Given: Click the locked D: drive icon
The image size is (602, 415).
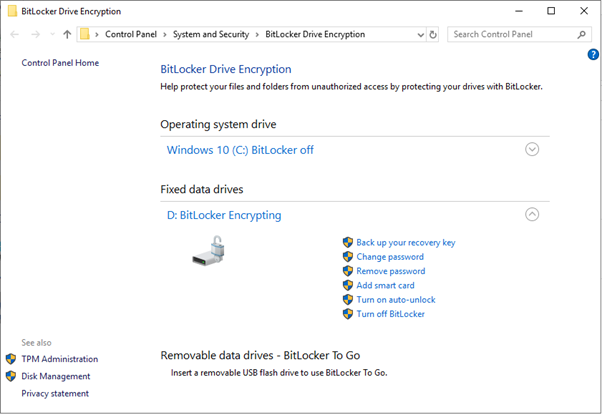Looking at the screenshot, I should pyautogui.click(x=208, y=250).
